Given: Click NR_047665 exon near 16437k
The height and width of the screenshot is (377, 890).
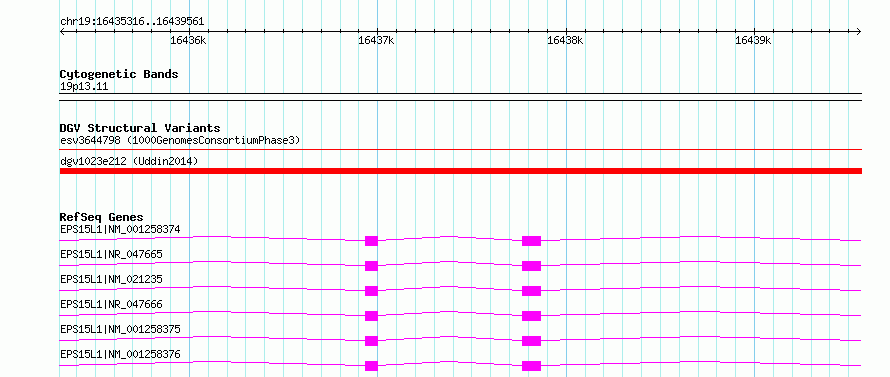Looking at the screenshot, I should pyautogui.click(x=371, y=266).
